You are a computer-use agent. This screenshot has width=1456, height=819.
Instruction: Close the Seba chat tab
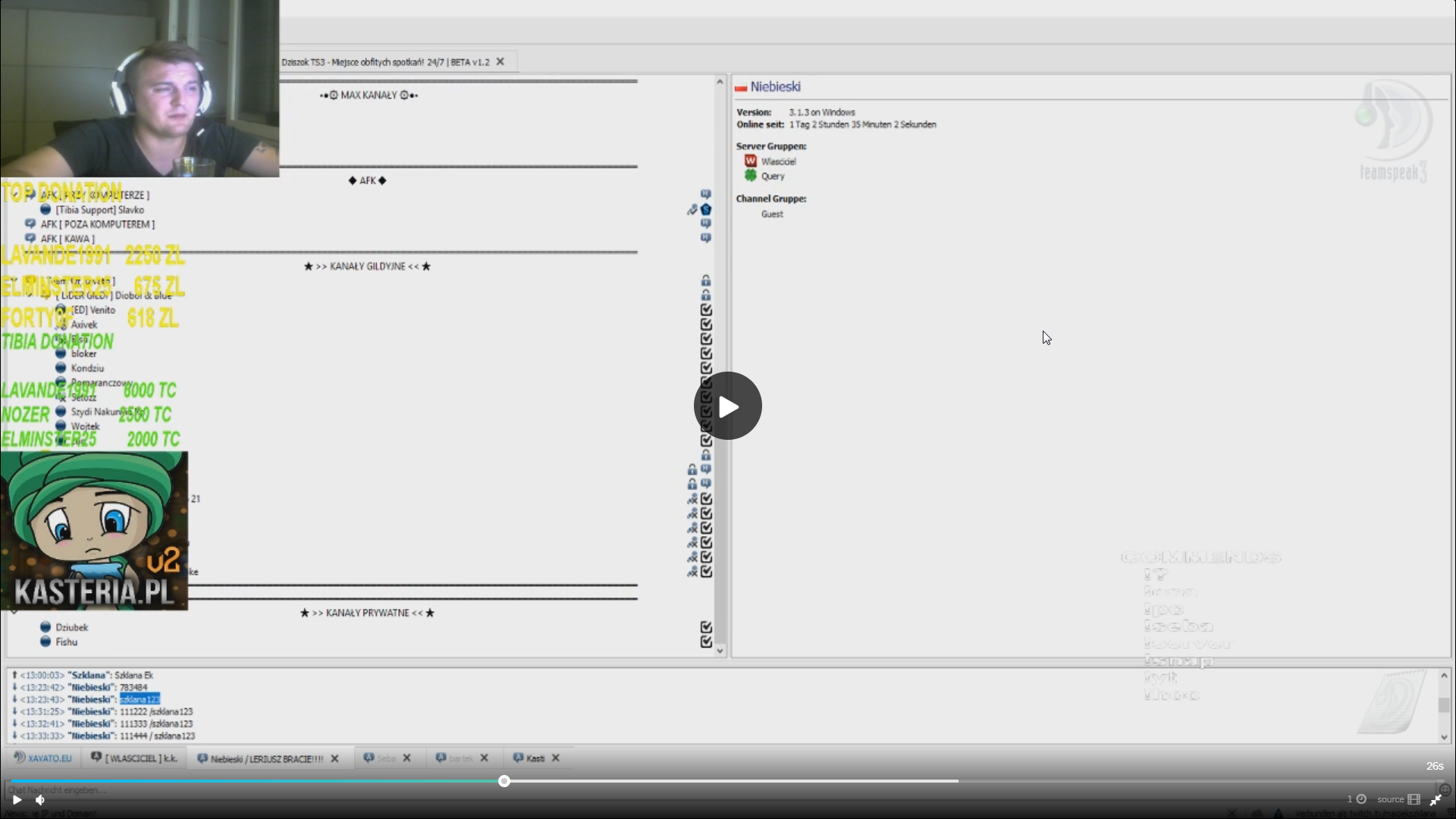[406, 758]
